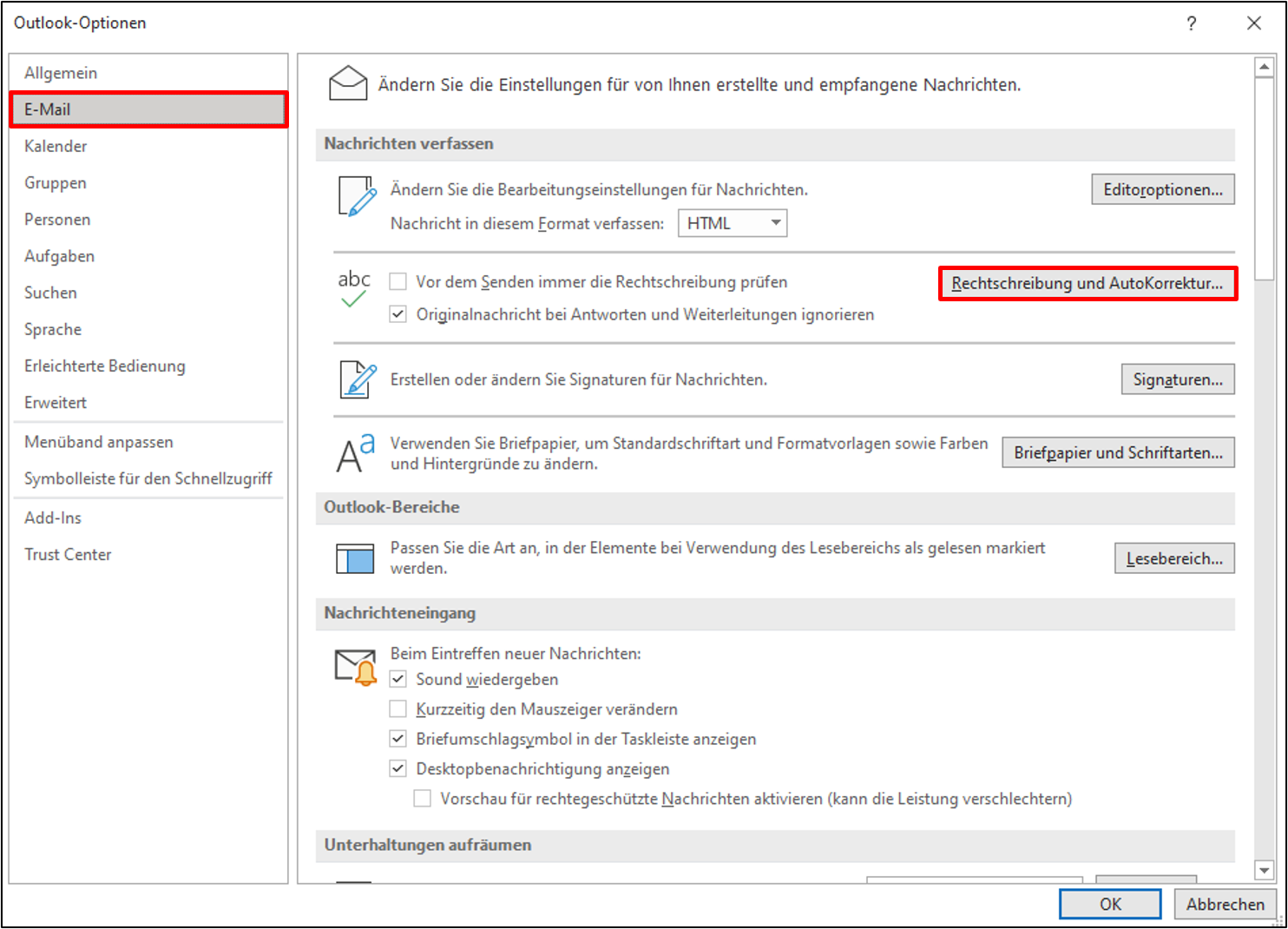Click the scrollbar up arrow
The image size is (1288, 929).
[1264, 67]
